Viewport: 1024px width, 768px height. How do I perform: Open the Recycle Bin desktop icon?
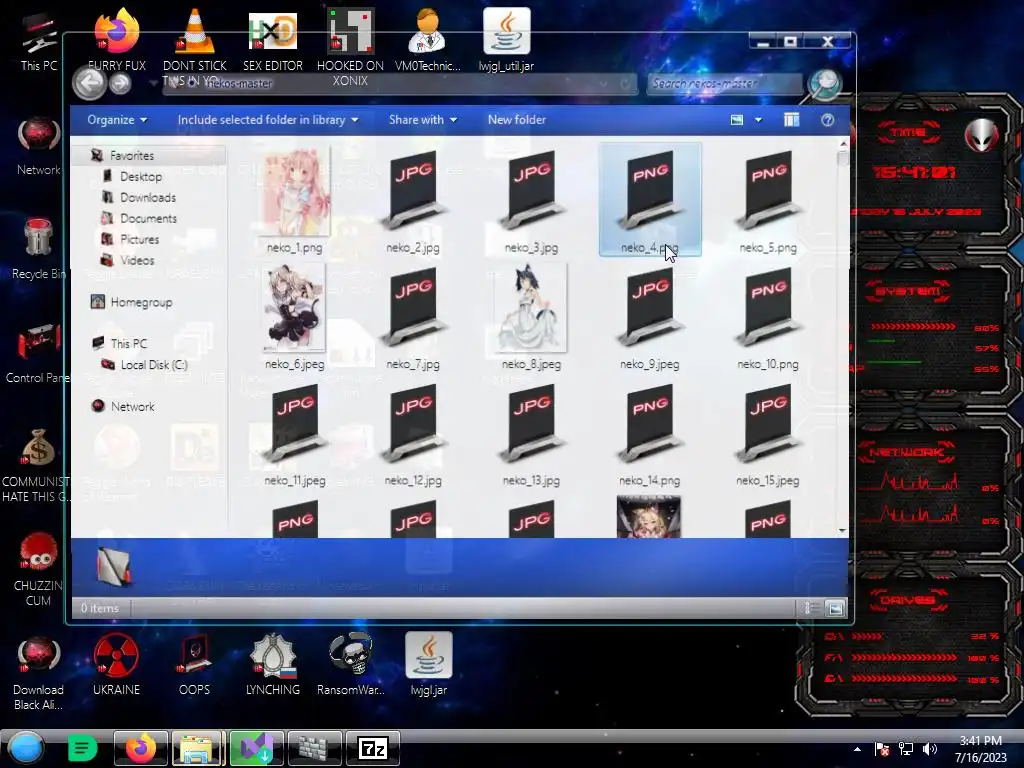pyautogui.click(x=39, y=248)
